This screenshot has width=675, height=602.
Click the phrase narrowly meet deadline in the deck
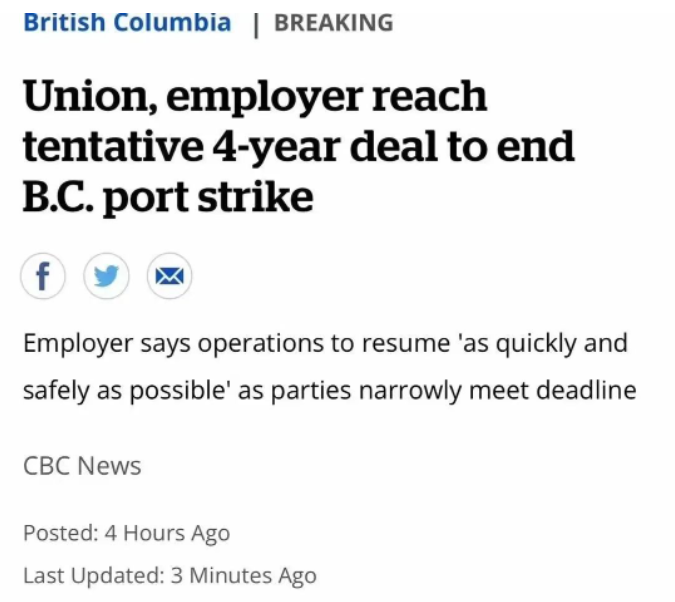pos(498,391)
